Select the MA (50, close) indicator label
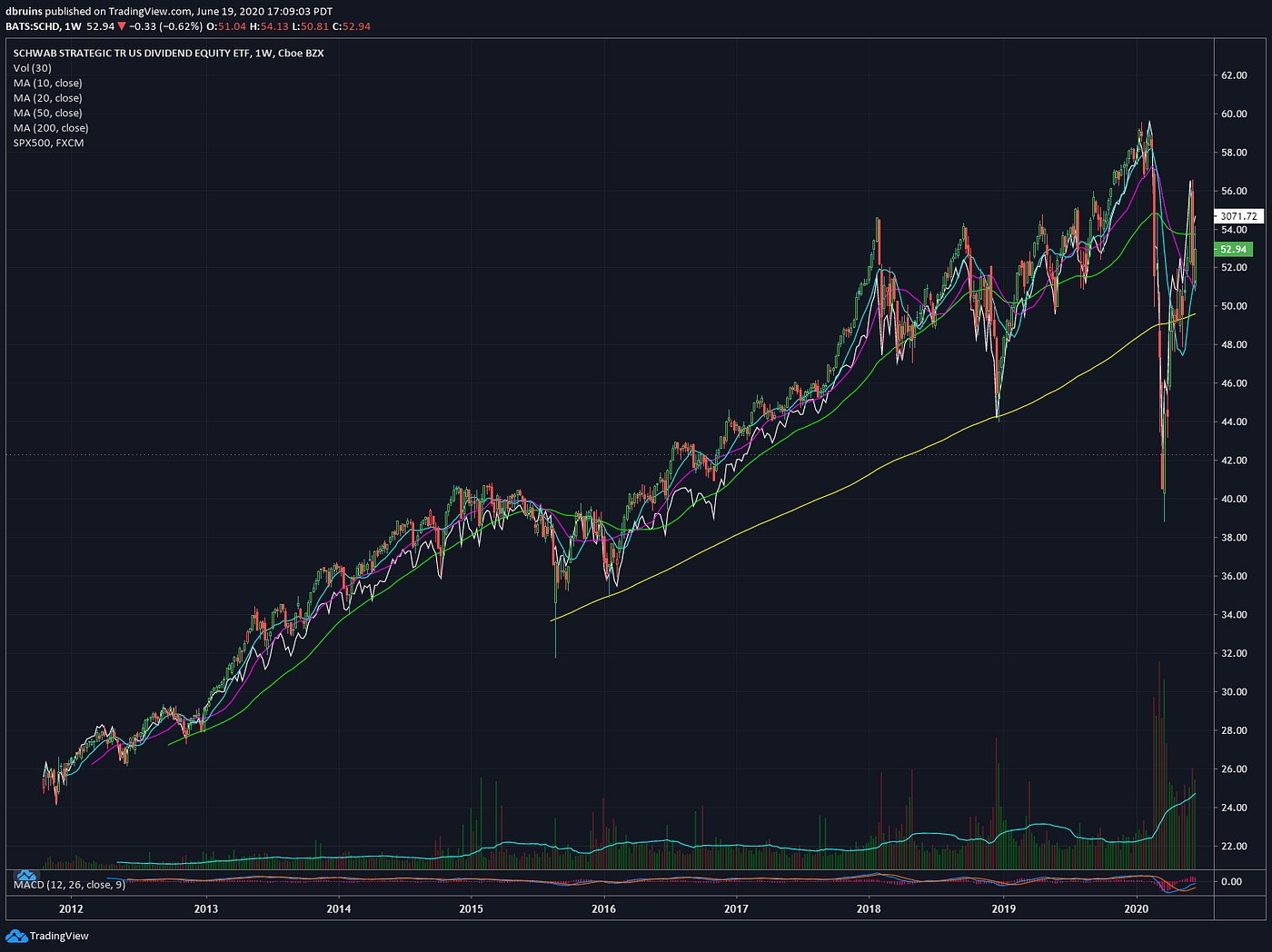Screen dimensions: 1272x952 pos(48,113)
